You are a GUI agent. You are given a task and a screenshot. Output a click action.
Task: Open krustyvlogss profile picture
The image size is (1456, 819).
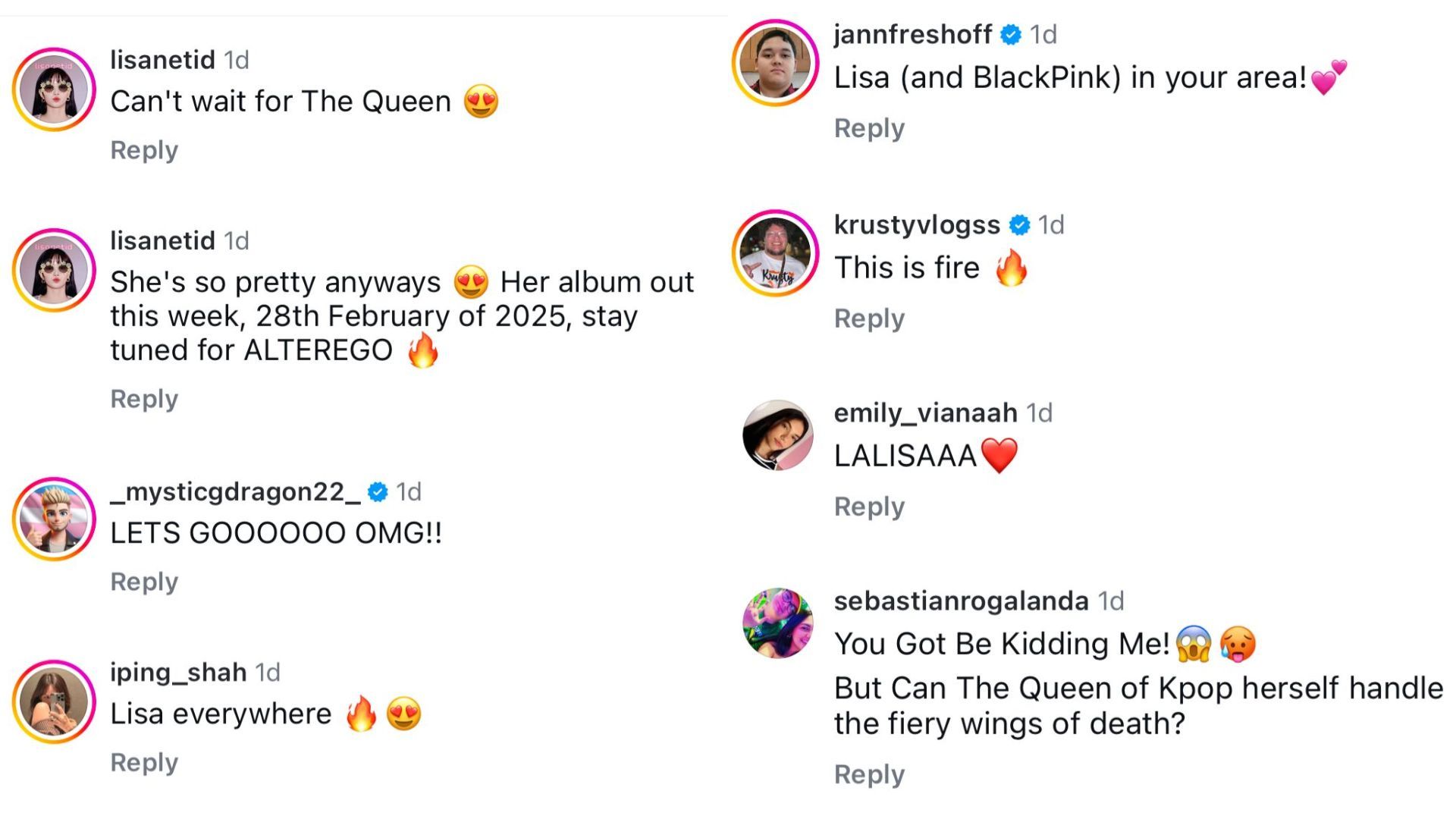775,253
